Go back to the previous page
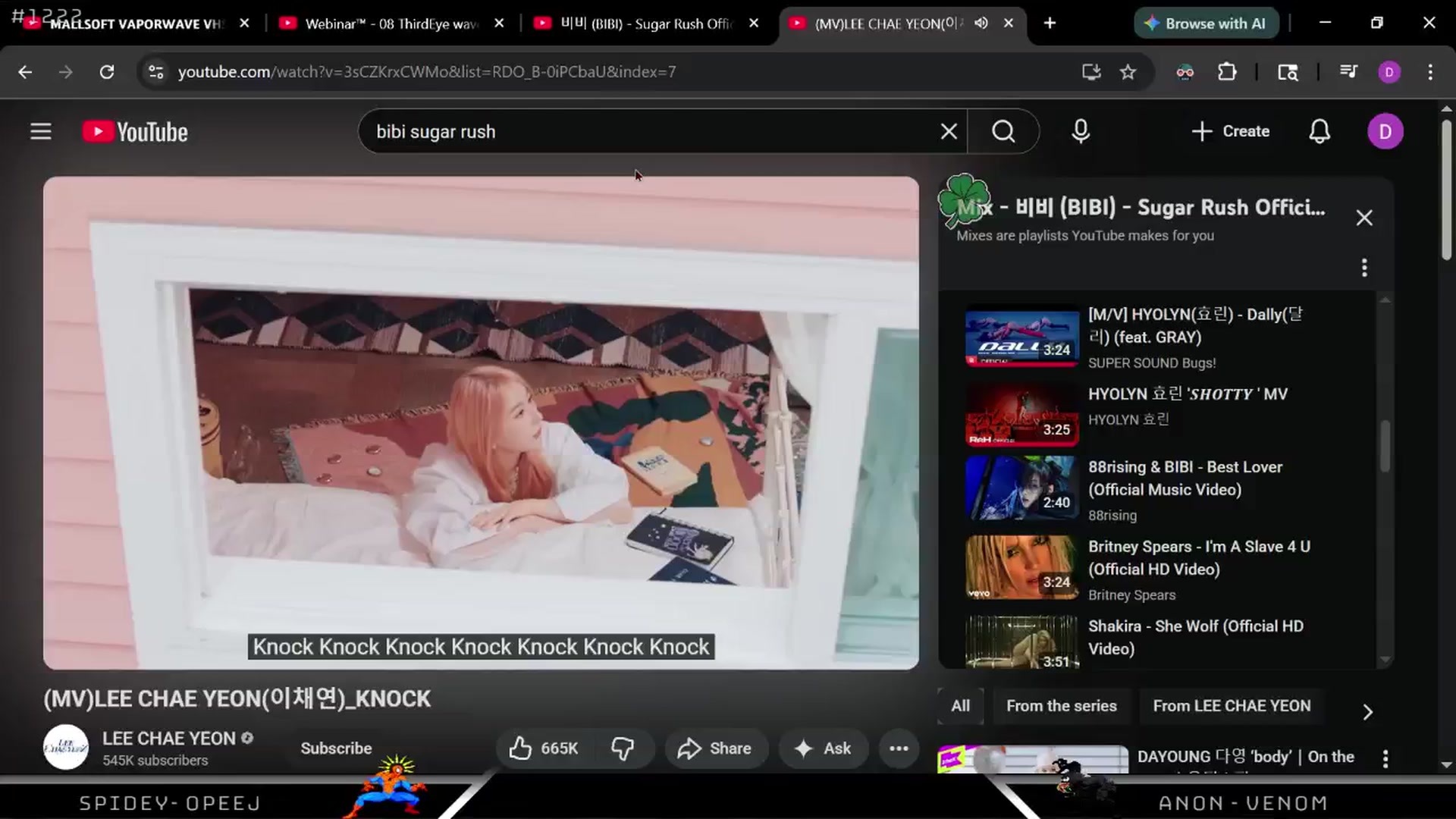The image size is (1456, 819). tap(25, 72)
